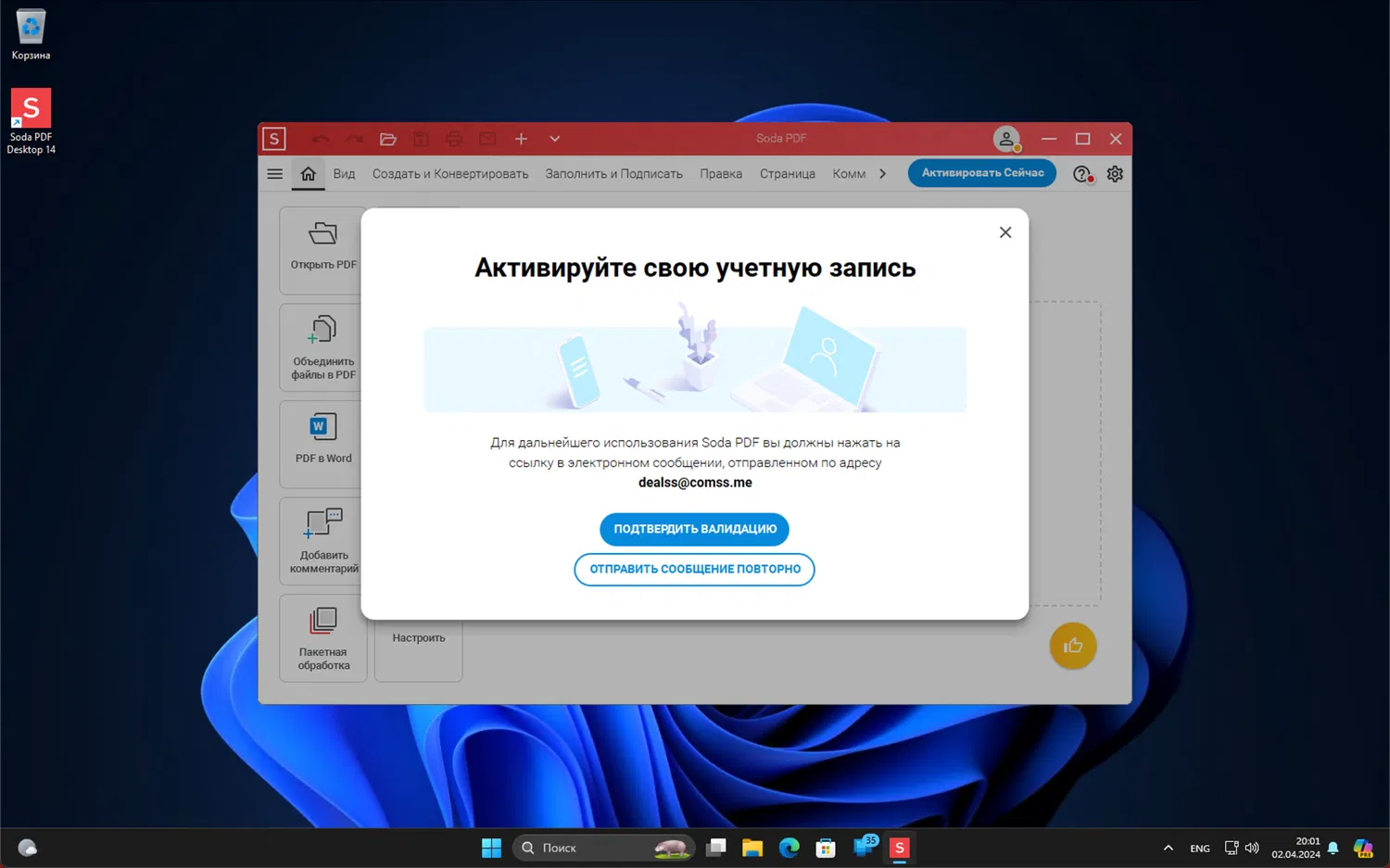The width and height of the screenshot is (1390, 868).
Task: Click ПОДТВЕРДИТЬ ВАЛИДАЦИЮ button
Action: pos(695,529)
